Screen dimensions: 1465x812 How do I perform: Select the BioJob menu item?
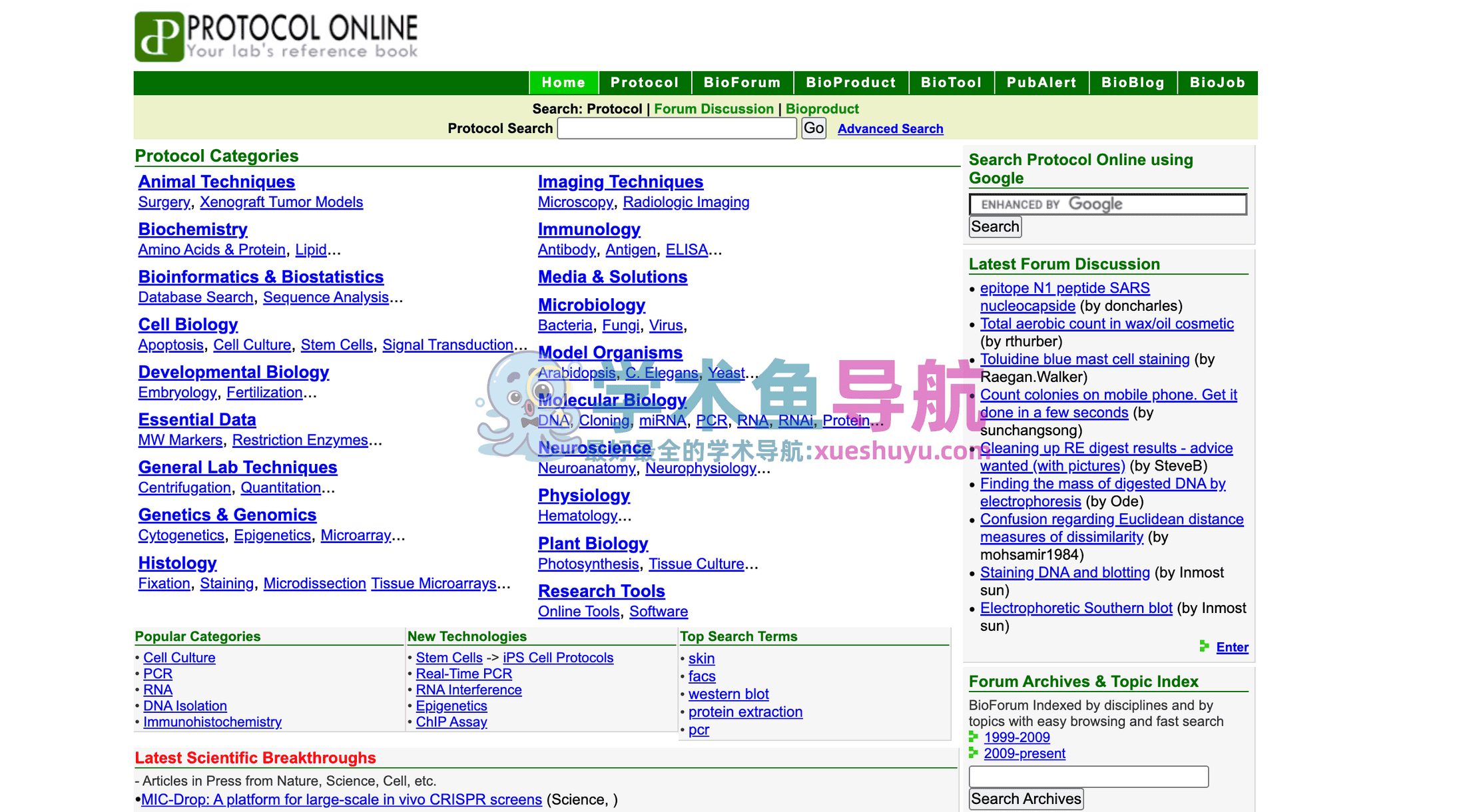pyautogui.click(x=1217, y=83)
